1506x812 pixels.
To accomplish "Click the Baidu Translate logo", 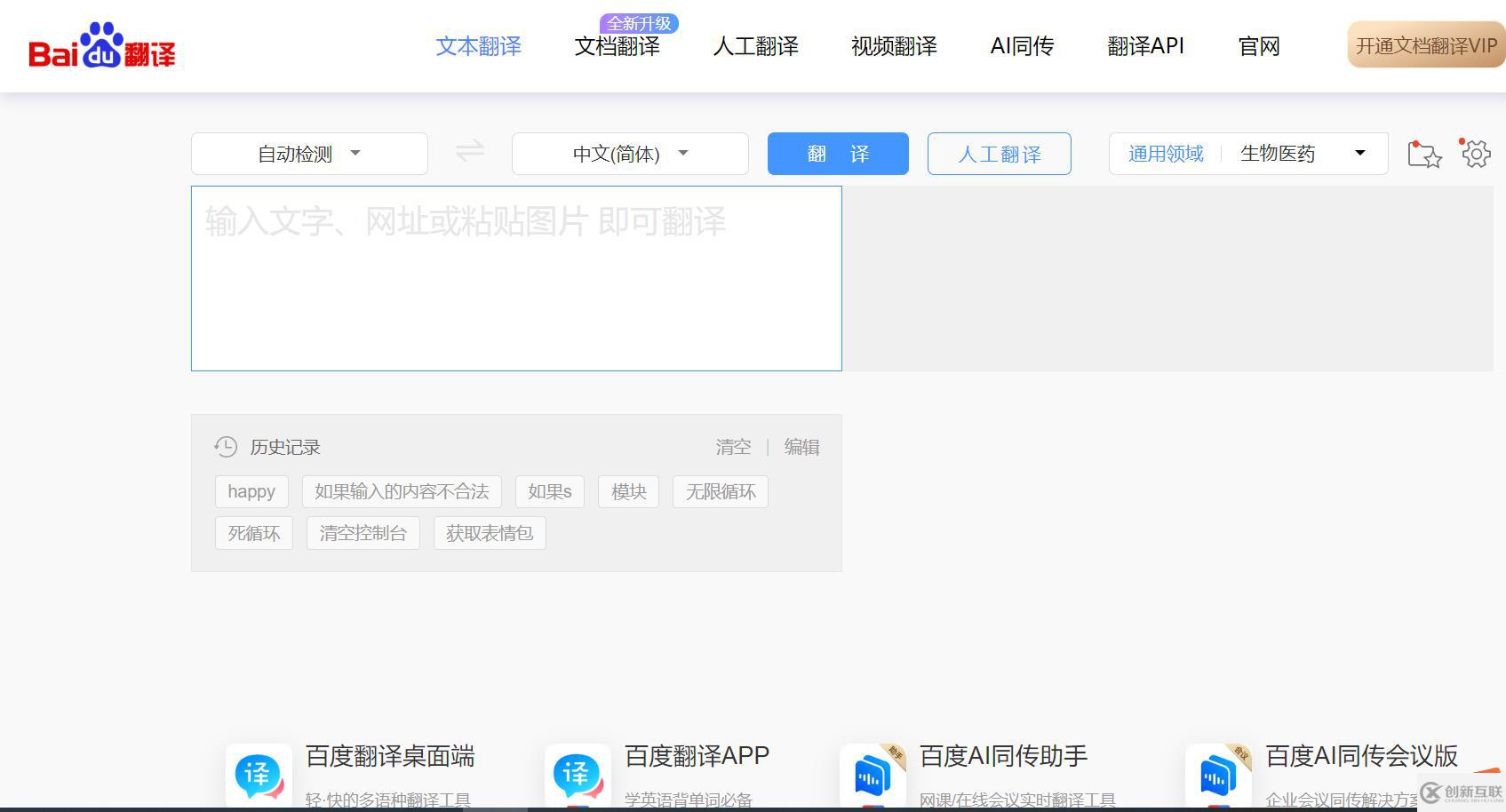I will click(101, 46).
